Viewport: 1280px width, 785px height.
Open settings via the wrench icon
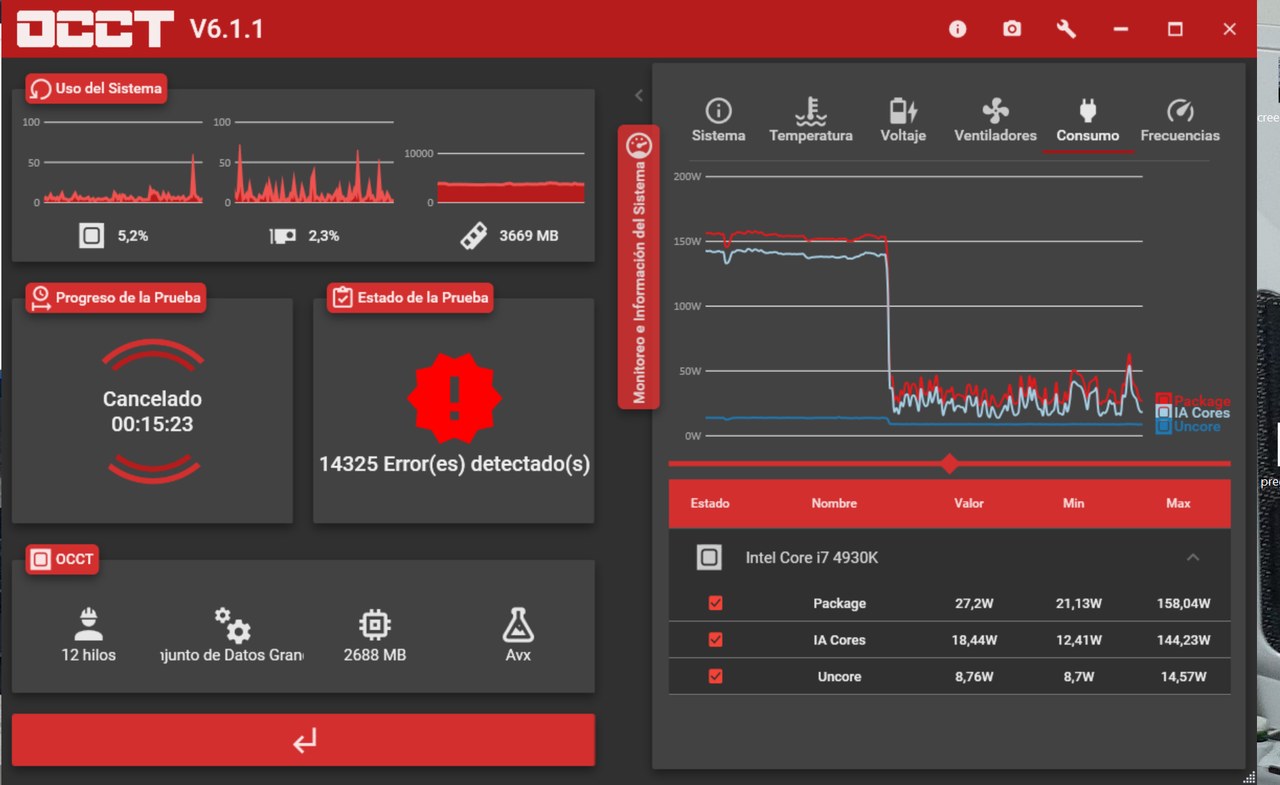pos(1066,29)
